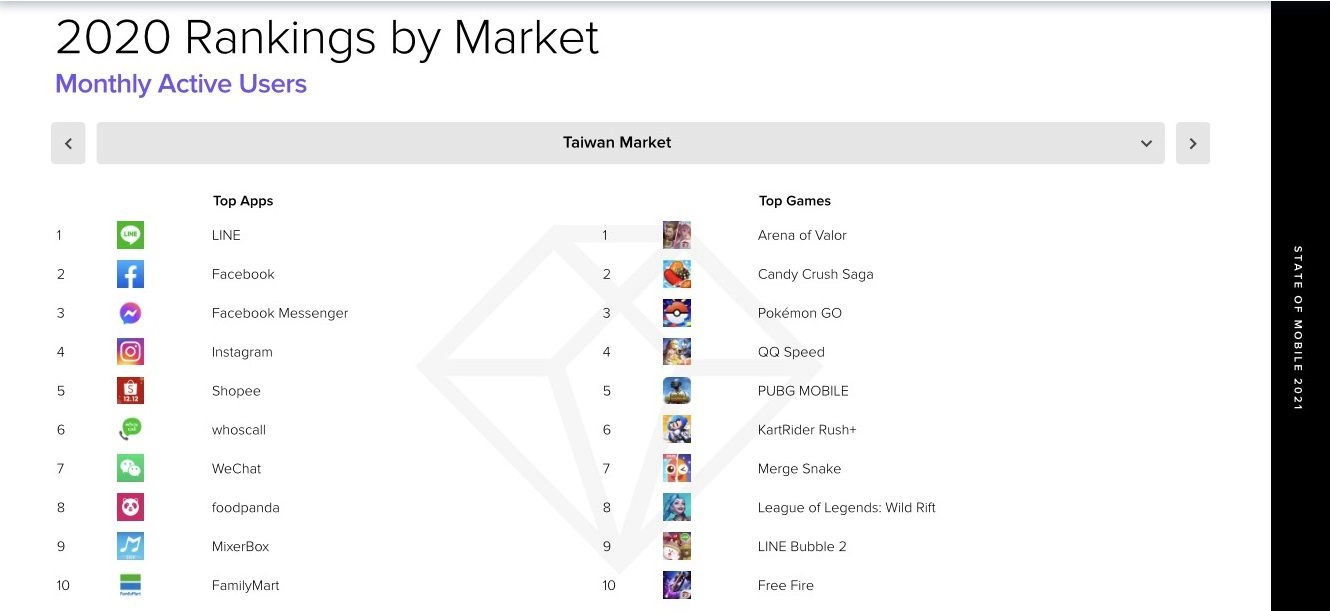Go to the previous market

[x=68, y=143]
